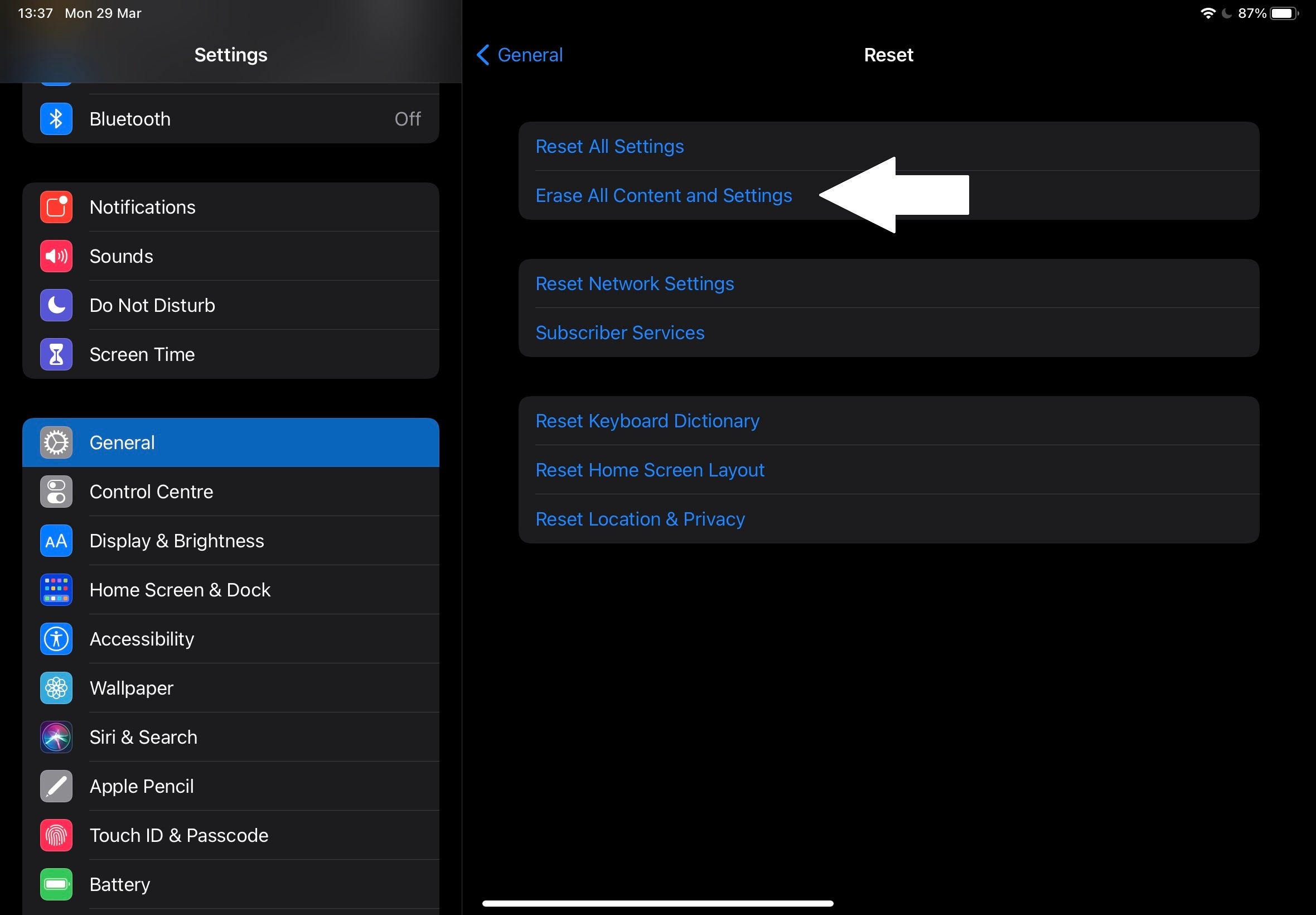The width and height of the screenshot is (1316, 915).
Task: Open Apple Pencil settings
Action: [x=231, y=786]
